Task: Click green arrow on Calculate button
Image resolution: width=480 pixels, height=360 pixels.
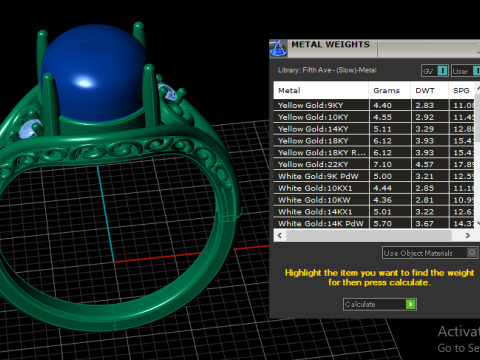Action: 411,304
